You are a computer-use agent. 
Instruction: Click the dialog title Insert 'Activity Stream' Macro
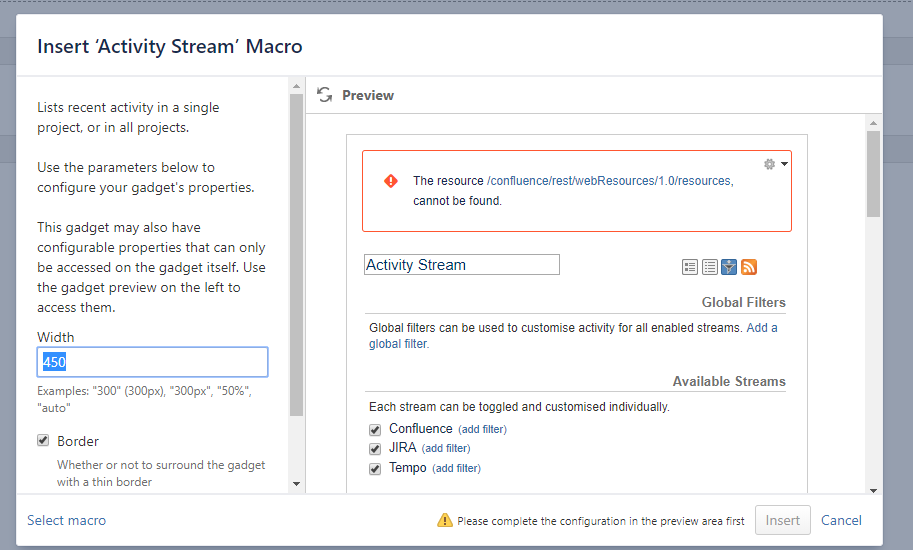169,46
